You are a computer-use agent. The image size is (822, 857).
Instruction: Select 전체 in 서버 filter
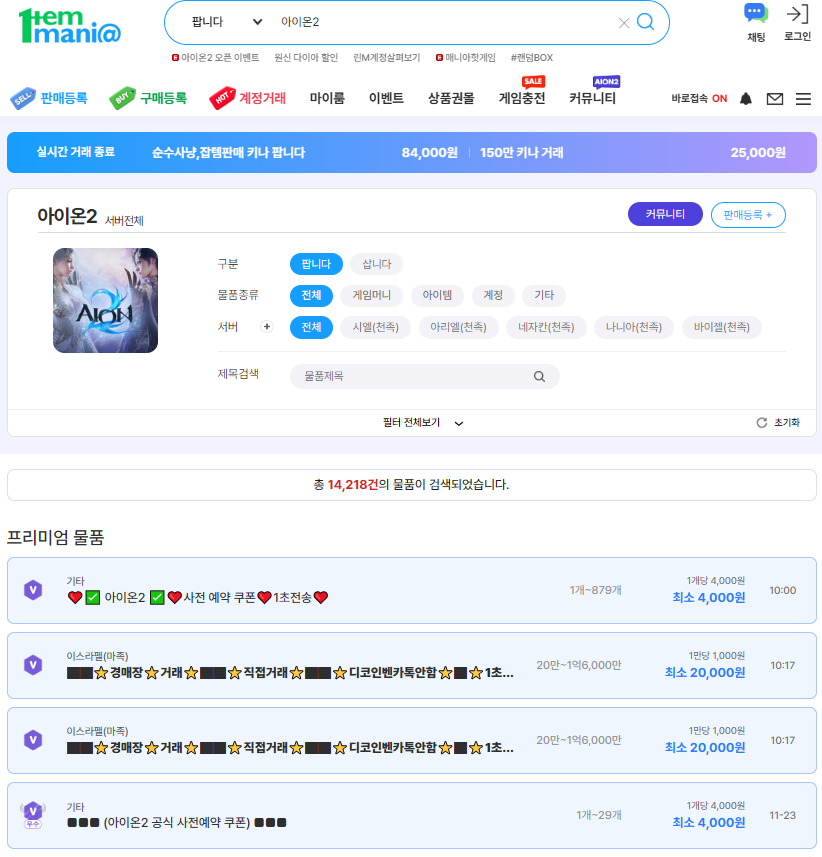click(311, 327)
